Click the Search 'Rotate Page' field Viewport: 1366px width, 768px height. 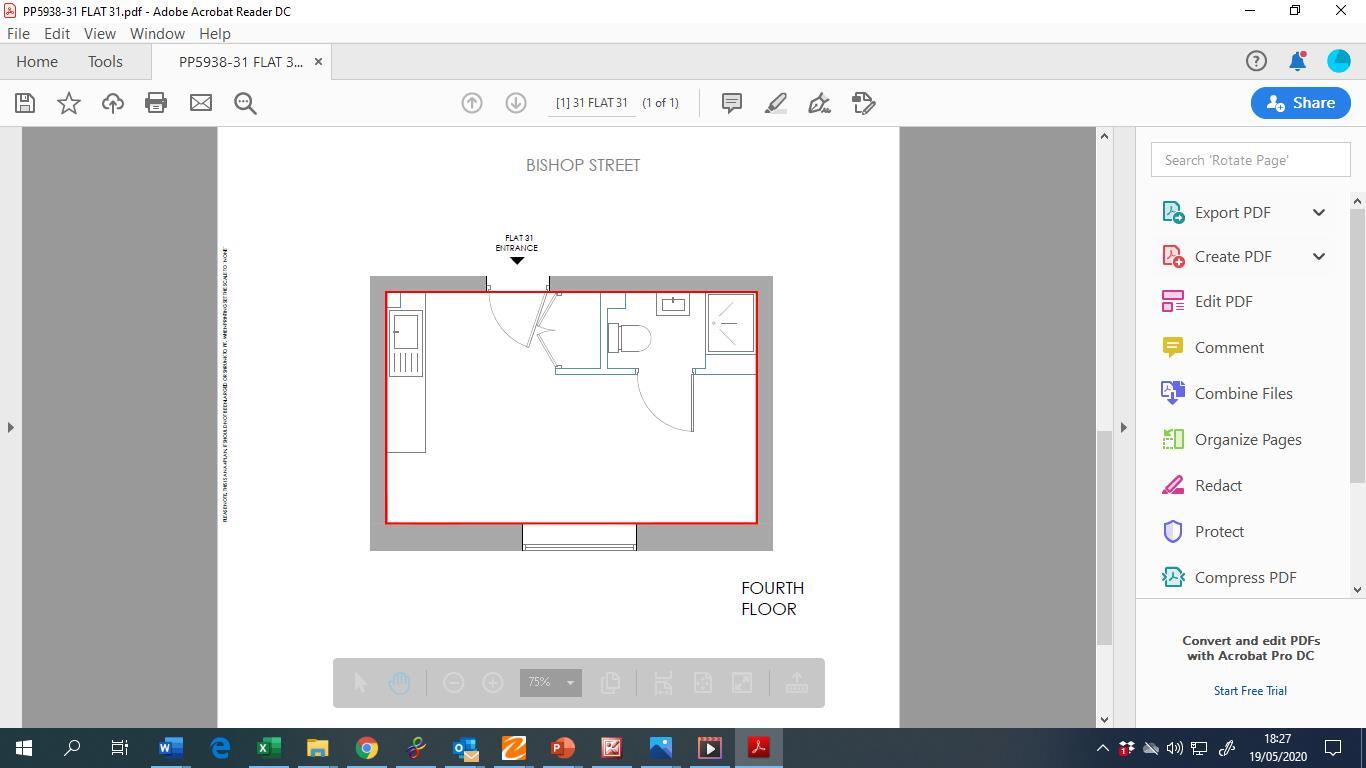[1250, 160]
